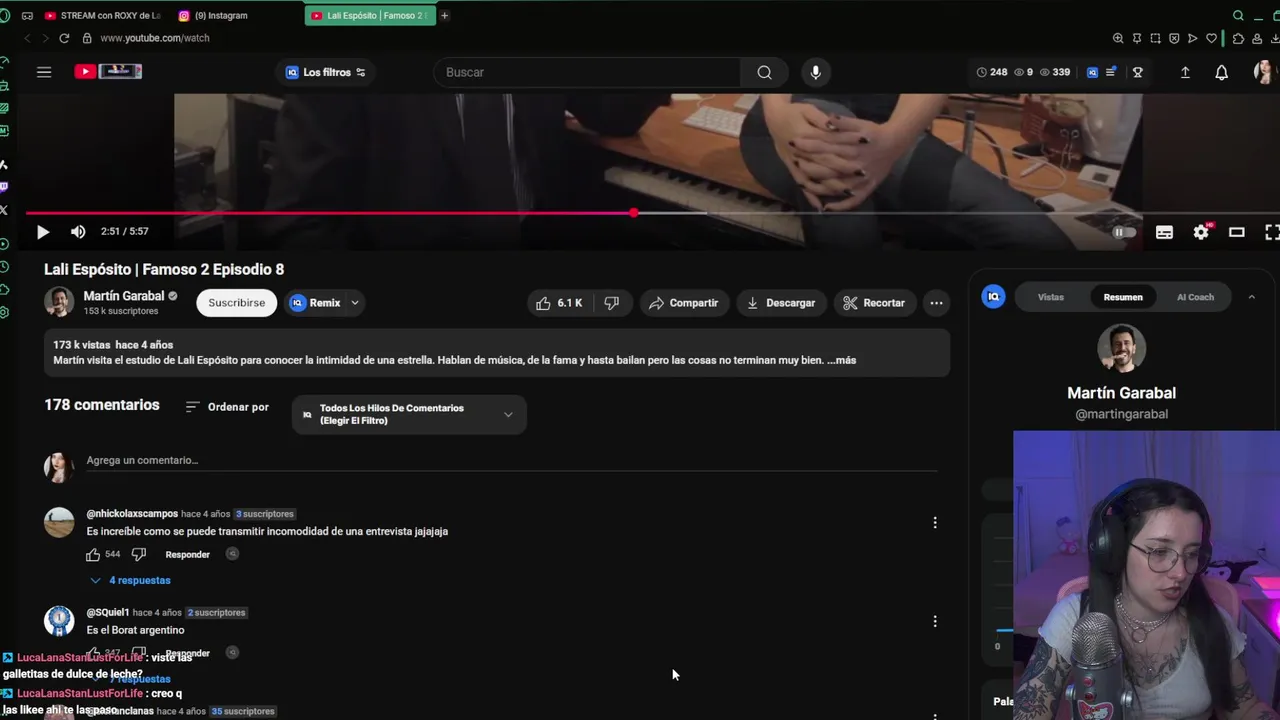Image resolution: width=1280 pixels, height=720 pixels.
Task: Open the @SQuiel1 commenter avatar
Action: (59, 621)
